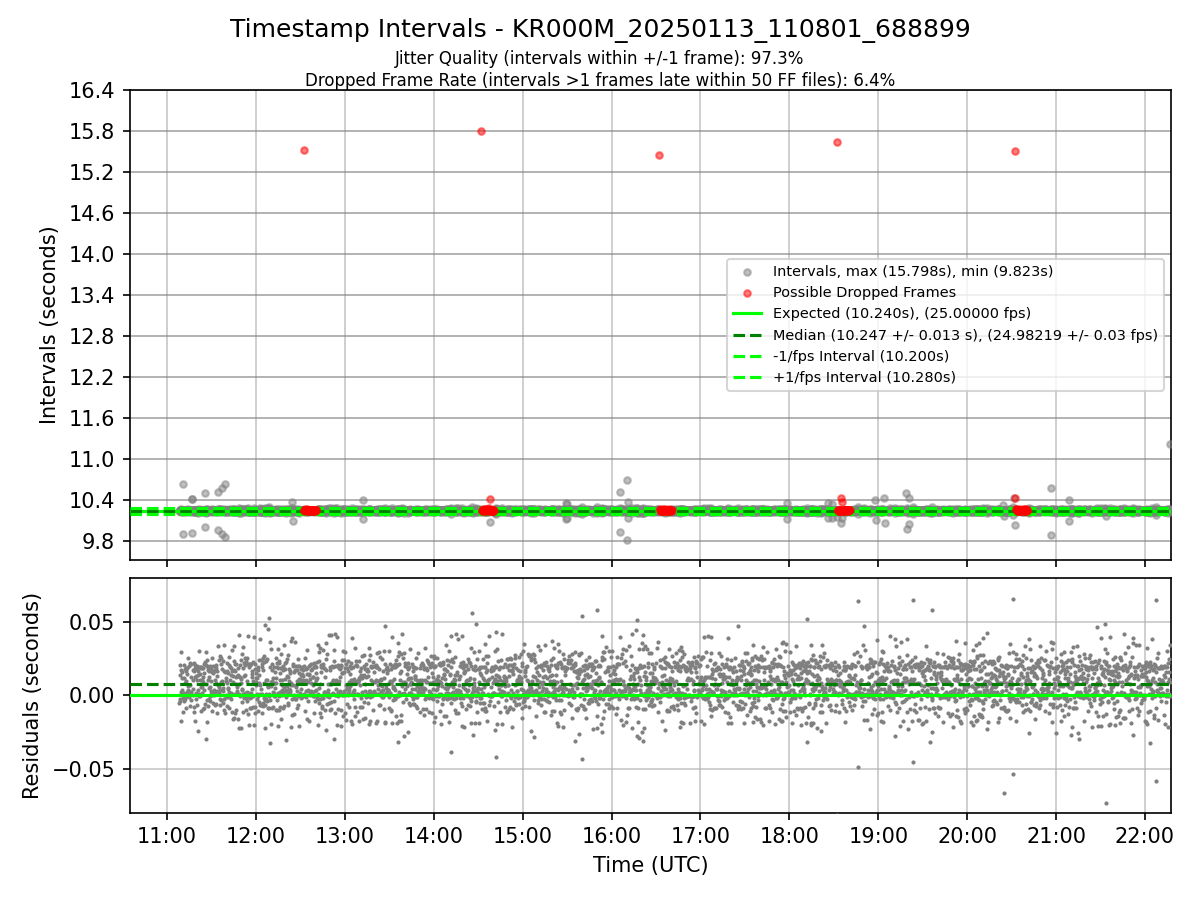Screen dimensions: 1200x900
Task: Click the 11:00 x-axis tick label
Action: (x=166, y=835)
